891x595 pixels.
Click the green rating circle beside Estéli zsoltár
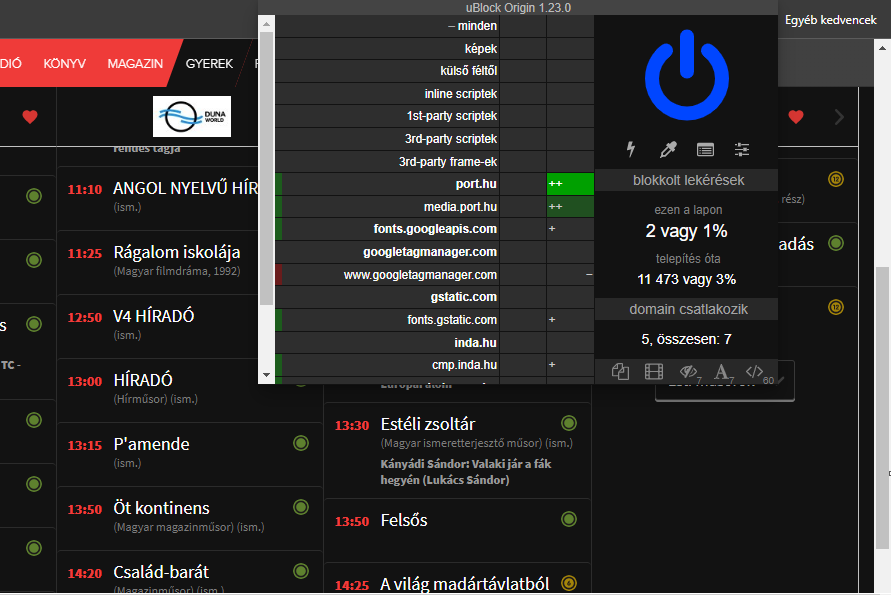pyautogui.click(x=569, y=423)
